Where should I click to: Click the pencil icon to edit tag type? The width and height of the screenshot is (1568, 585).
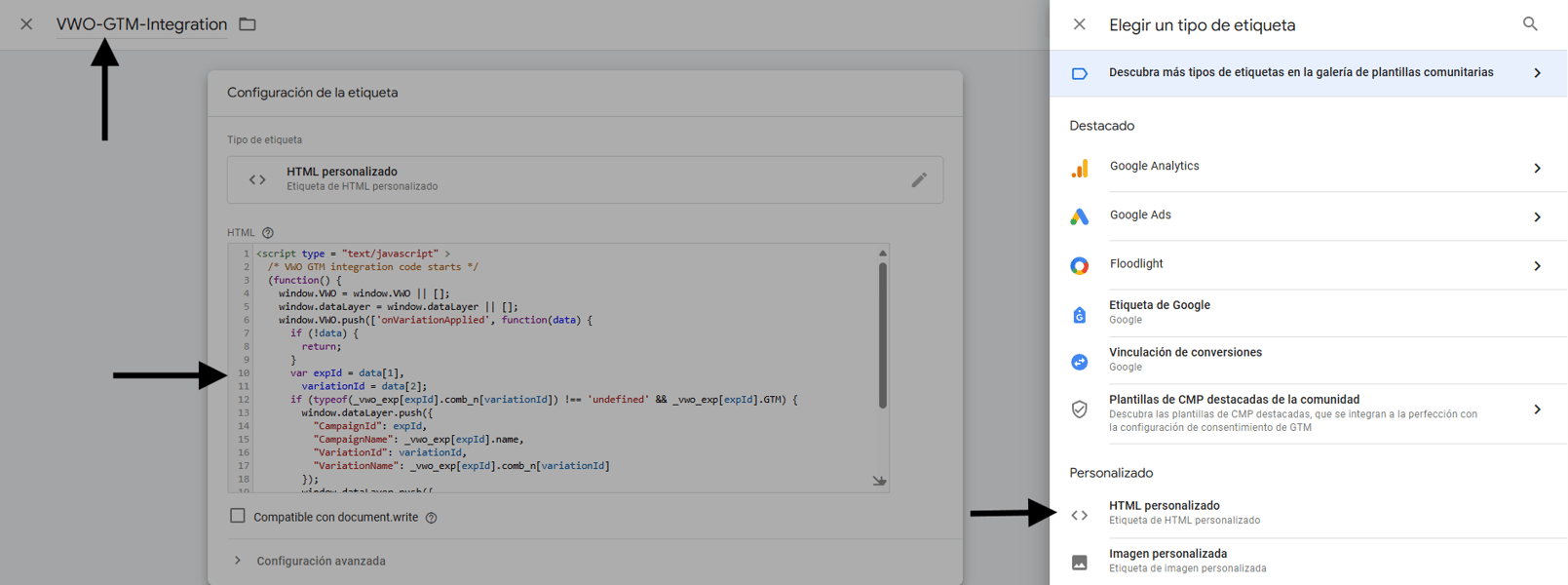(x=919, y=179)
